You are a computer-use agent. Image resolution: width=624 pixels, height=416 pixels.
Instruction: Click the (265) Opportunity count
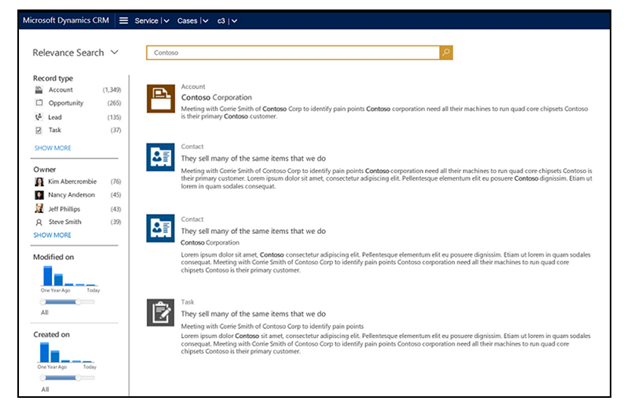pos(114,103)
